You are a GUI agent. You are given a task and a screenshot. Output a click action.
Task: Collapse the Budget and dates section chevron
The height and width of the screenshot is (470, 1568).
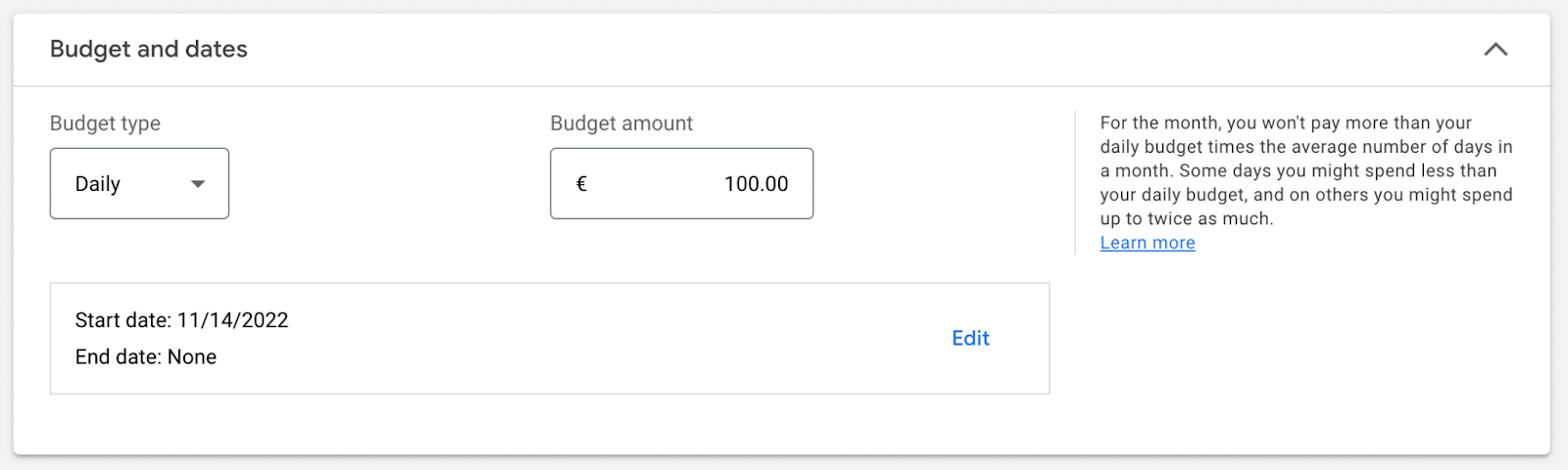point(1495,49)
